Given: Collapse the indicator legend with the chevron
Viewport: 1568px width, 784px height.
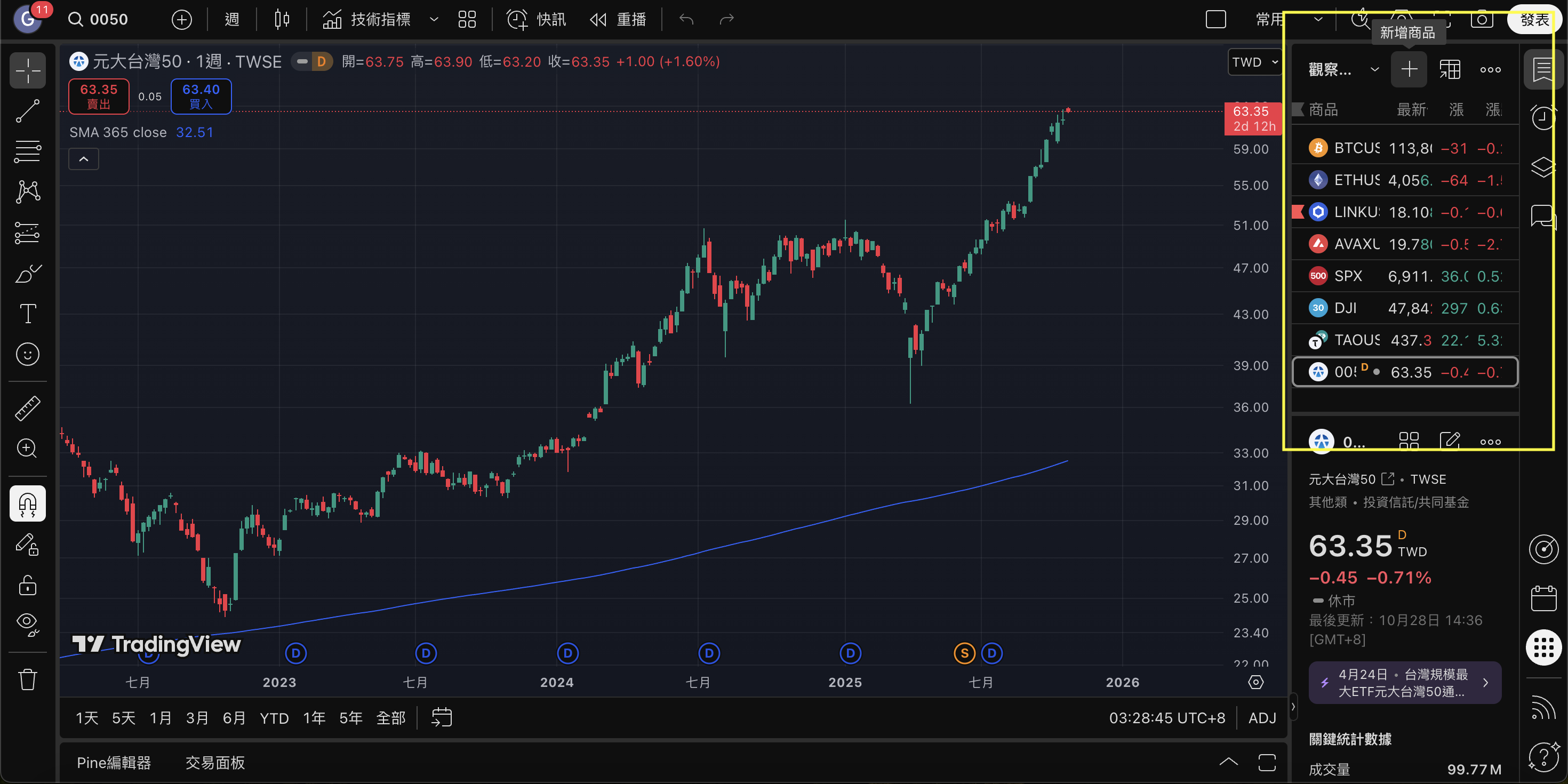Looking at the screenshot, I should tap(83, 159).
